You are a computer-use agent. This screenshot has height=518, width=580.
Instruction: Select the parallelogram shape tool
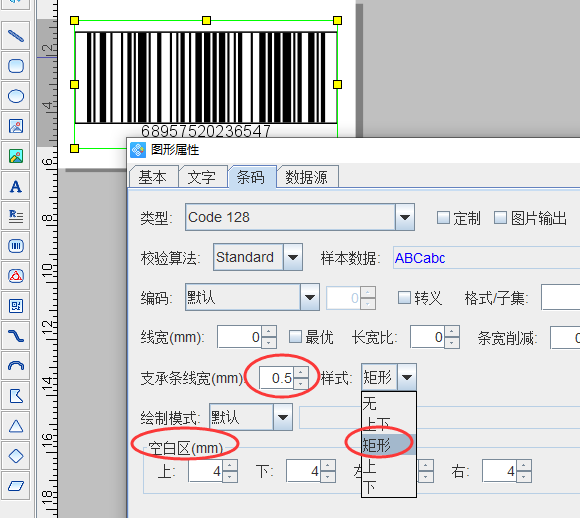point(16,486)
